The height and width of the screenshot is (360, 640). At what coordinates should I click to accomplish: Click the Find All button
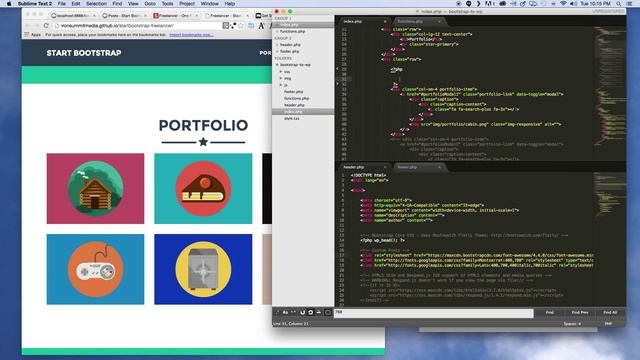tap(610, 313)
